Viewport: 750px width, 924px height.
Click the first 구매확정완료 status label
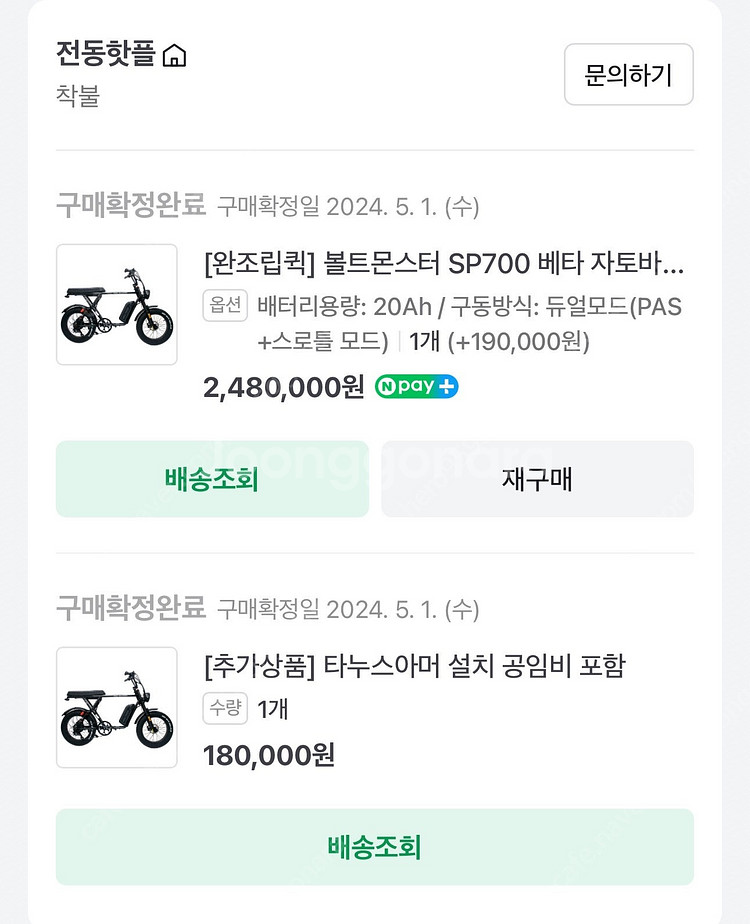(130, 206)
